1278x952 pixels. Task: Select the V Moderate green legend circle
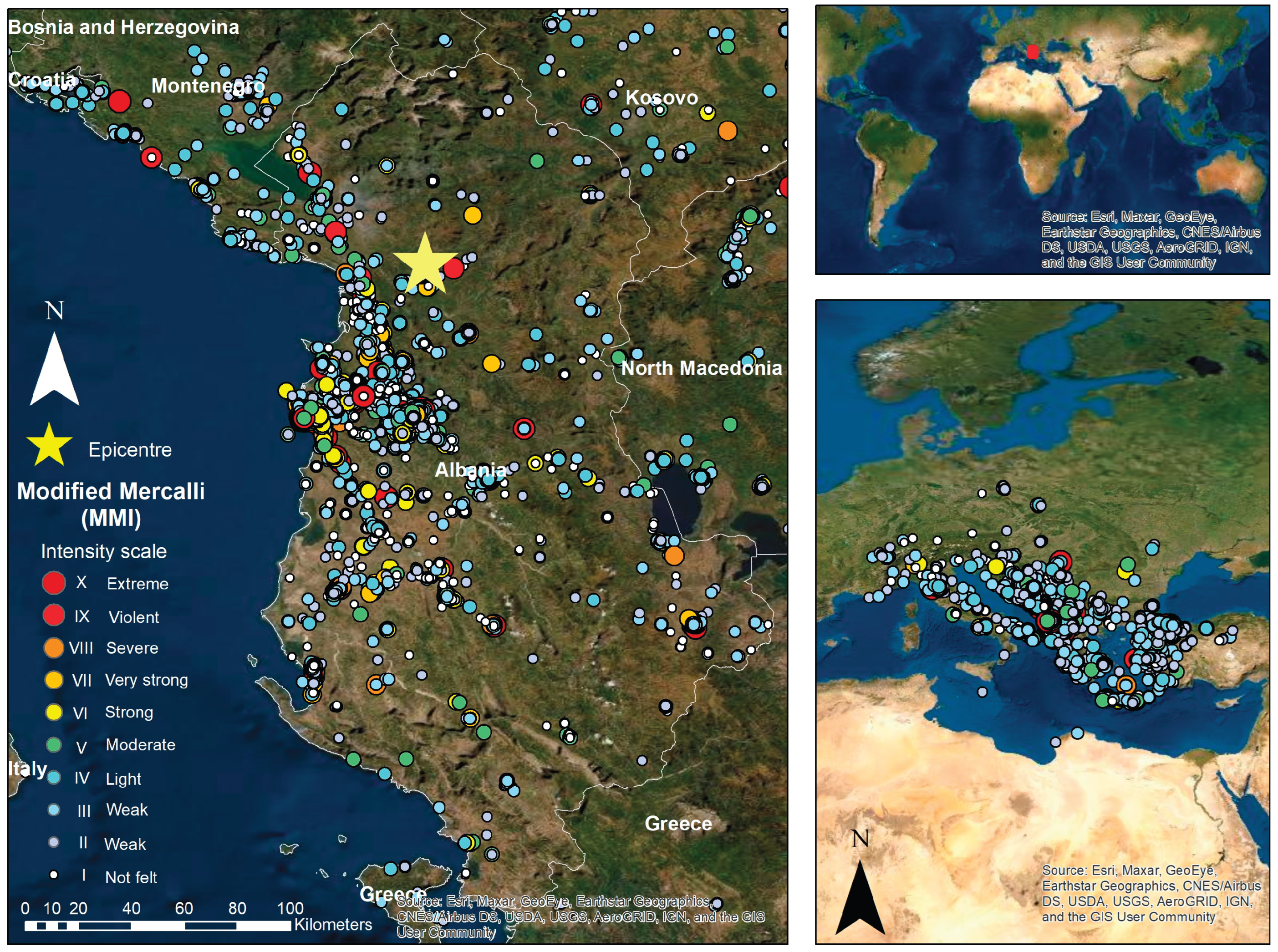54,744
